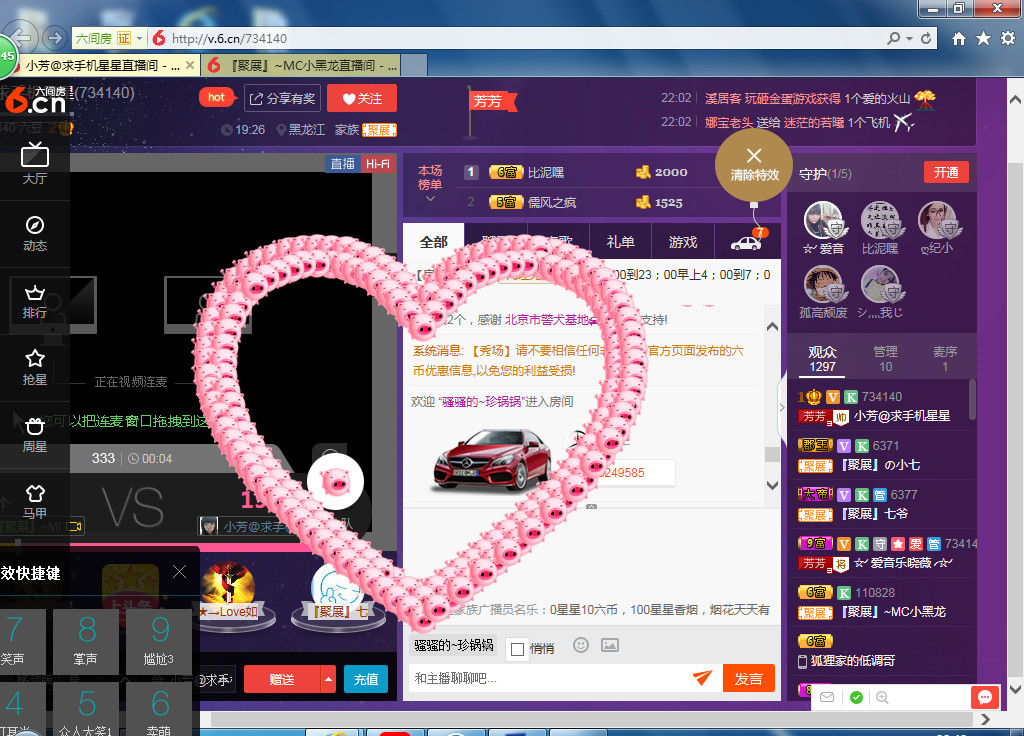This screenshot has height=736, width=1024.
Task: Open the 周星 weekly star icon
Action: click(35, 434)
